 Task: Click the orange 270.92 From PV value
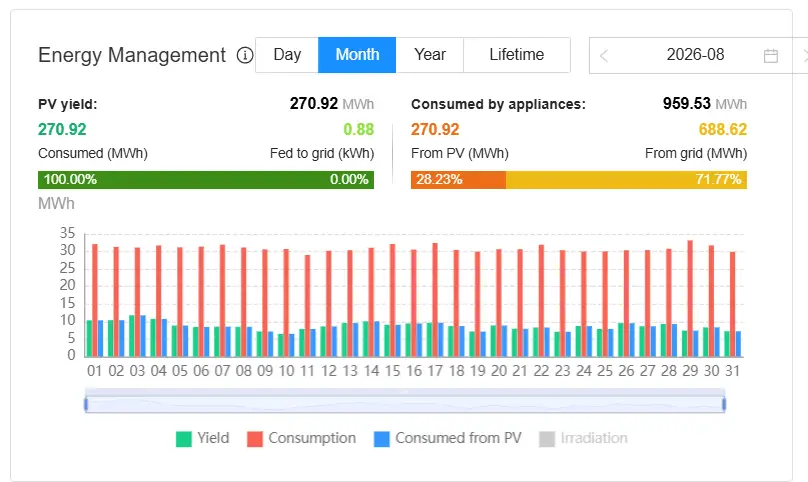(x=435, y=129)
